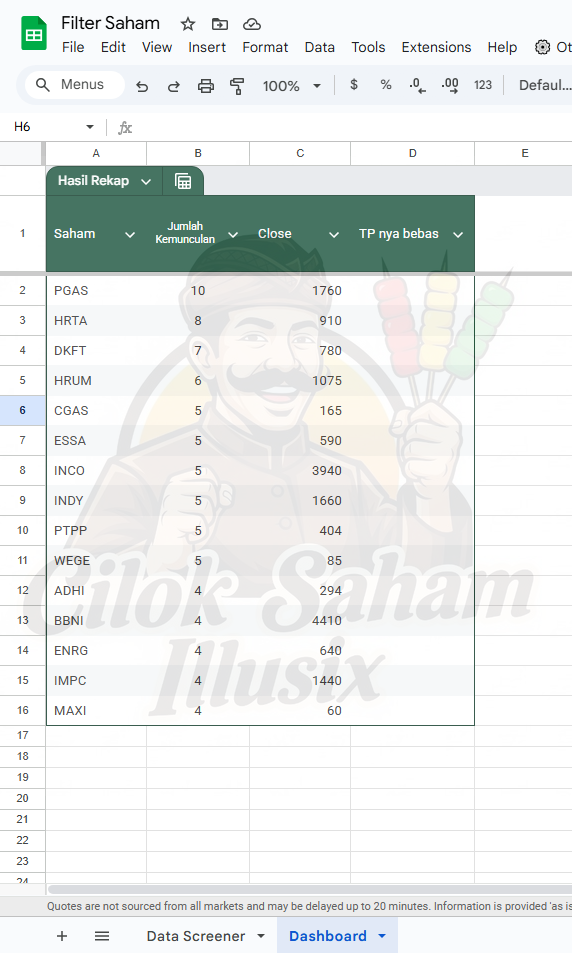Select the count cell showing 10
Screen dimensions: 572x953
click(x=198, y=291)
